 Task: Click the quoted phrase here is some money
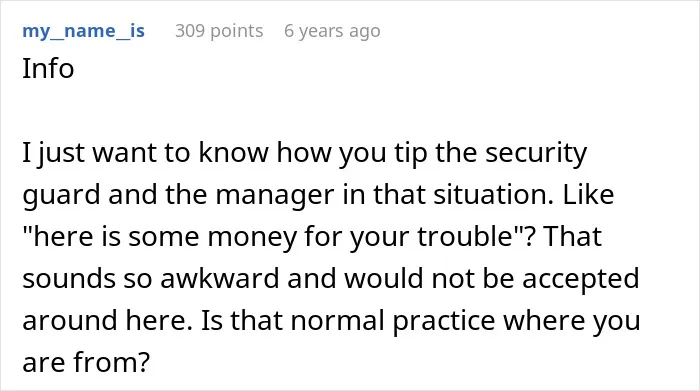[154, 237]
